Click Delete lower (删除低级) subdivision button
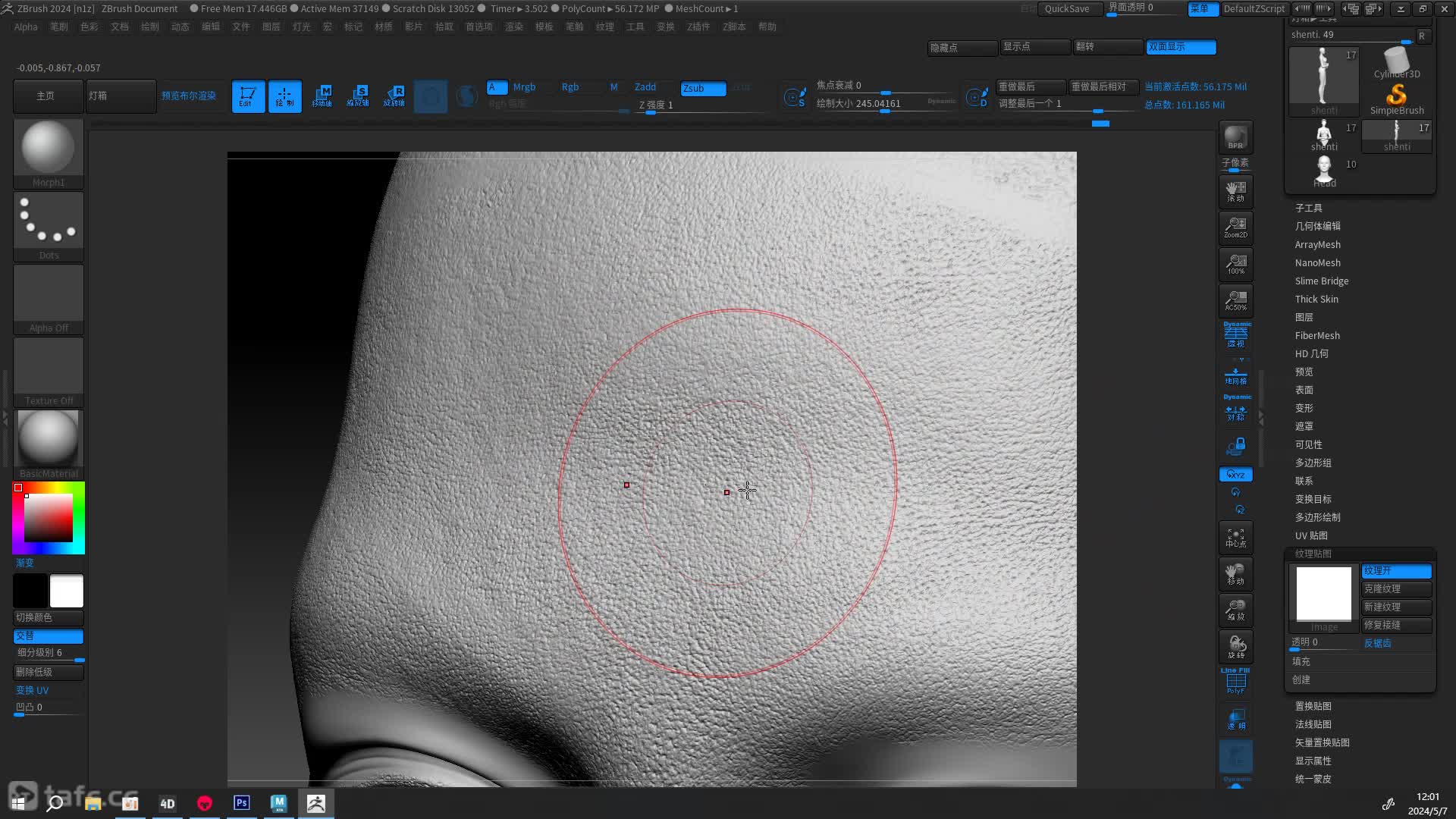This screenshot has height=819, width=1456. pyautogui.click(x=49, y=673)
